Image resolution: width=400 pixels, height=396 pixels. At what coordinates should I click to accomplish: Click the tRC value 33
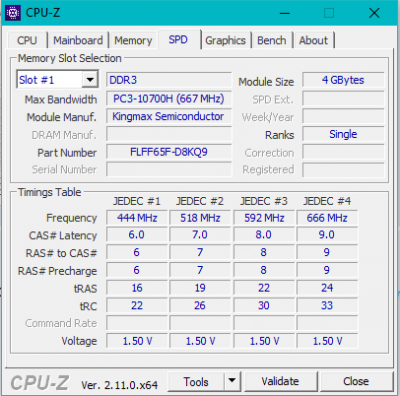pos(327,305)
